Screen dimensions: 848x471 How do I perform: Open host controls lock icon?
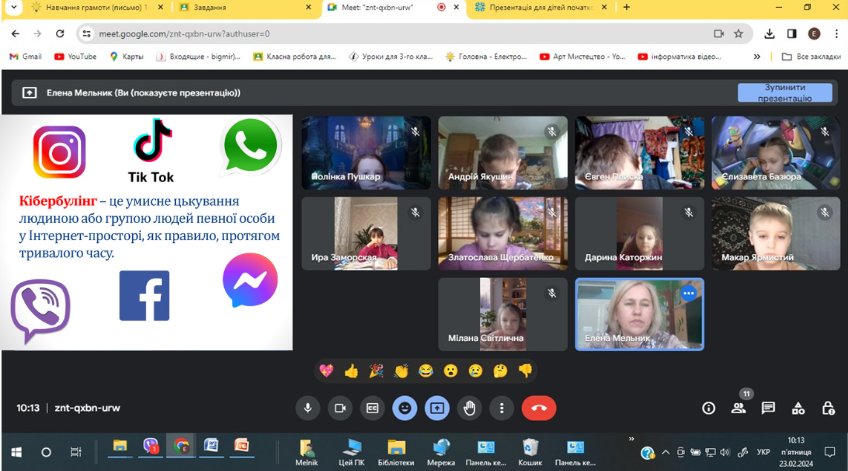point(828,408)
